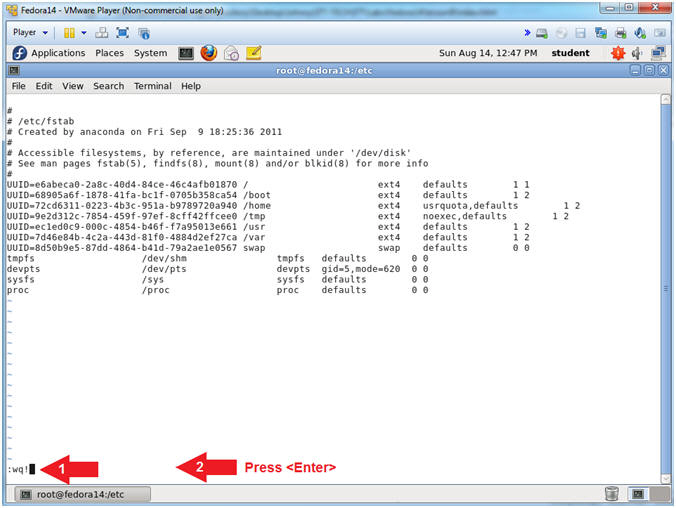Screen dimensions: 676x508
Task: Click the /dev/shm entry text
Action: 164,258
